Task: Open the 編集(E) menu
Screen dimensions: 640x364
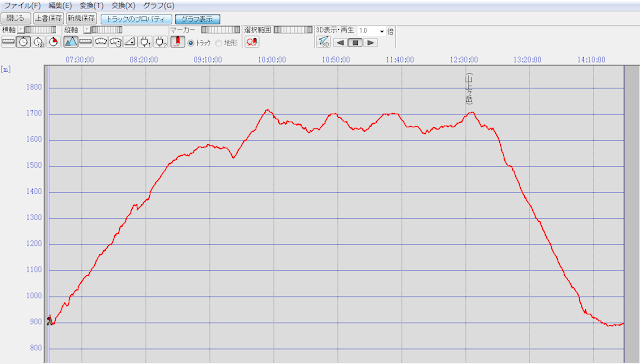Action: 60,6
